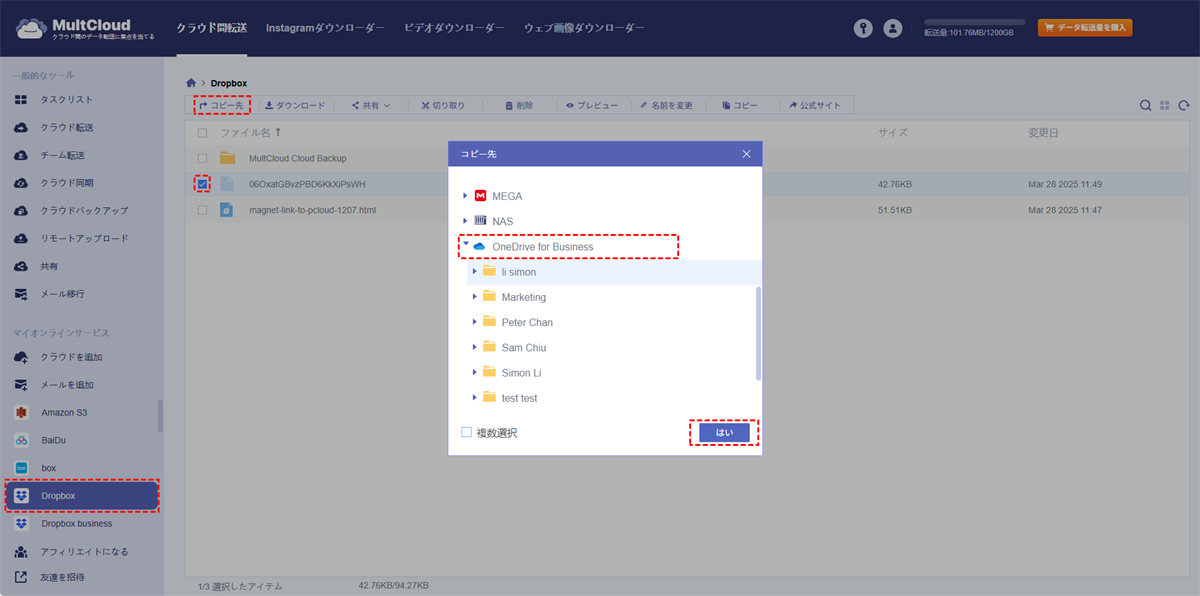The height and width of the screenshot is (596, 1200).
Task: Switch to grid view icon
Action: (x=1165, y=105)
